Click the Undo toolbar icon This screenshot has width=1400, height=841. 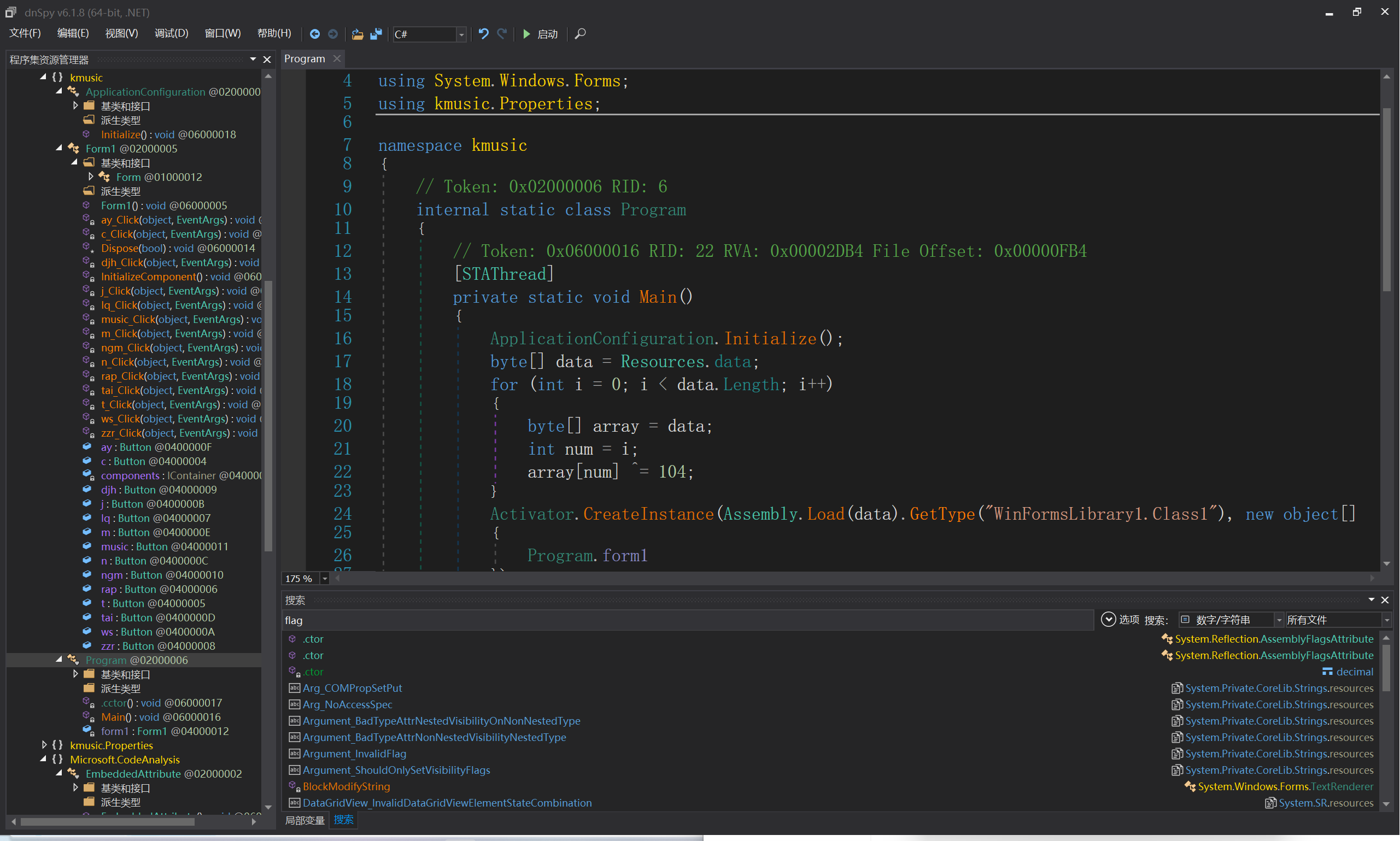(483, 34)
